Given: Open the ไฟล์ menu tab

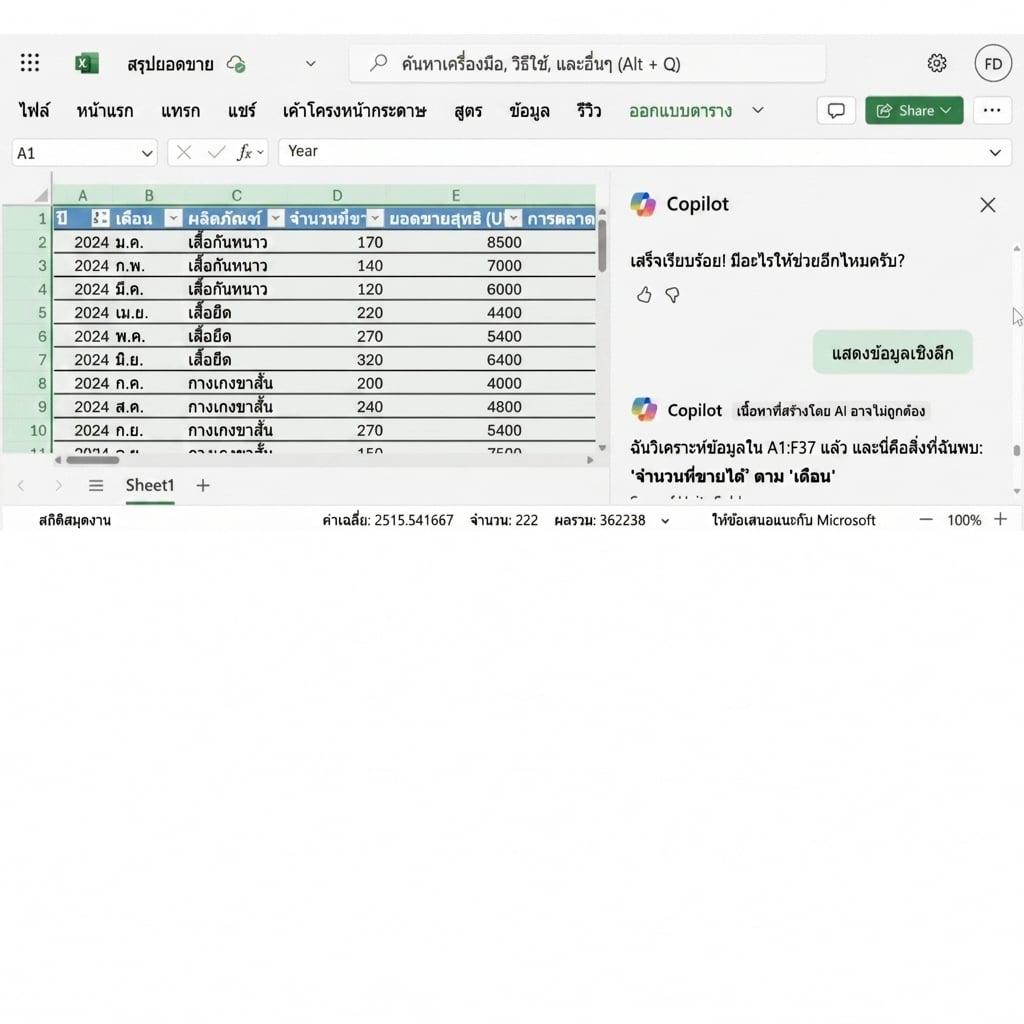Looking at the screenshot, I should point(34,111).
